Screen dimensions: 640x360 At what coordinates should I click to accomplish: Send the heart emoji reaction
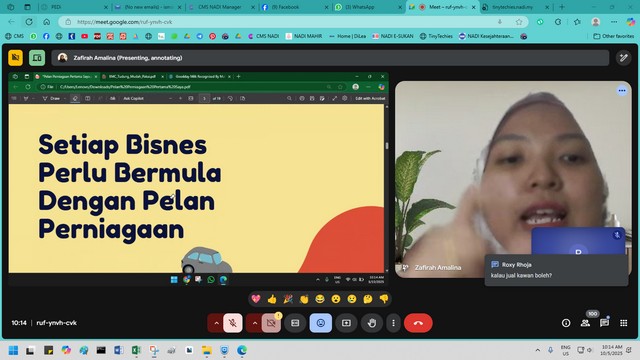256,299
